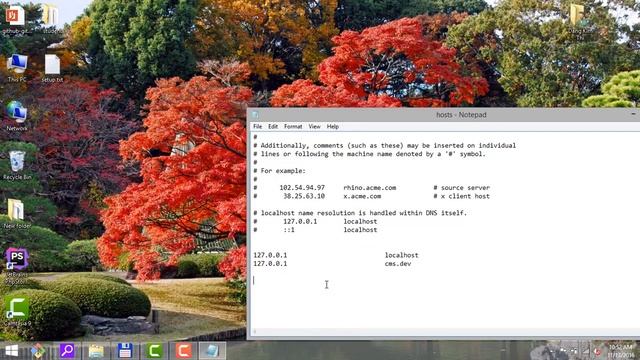Open the Format menu in Notepad
The image size is (640, 360).
293,127
